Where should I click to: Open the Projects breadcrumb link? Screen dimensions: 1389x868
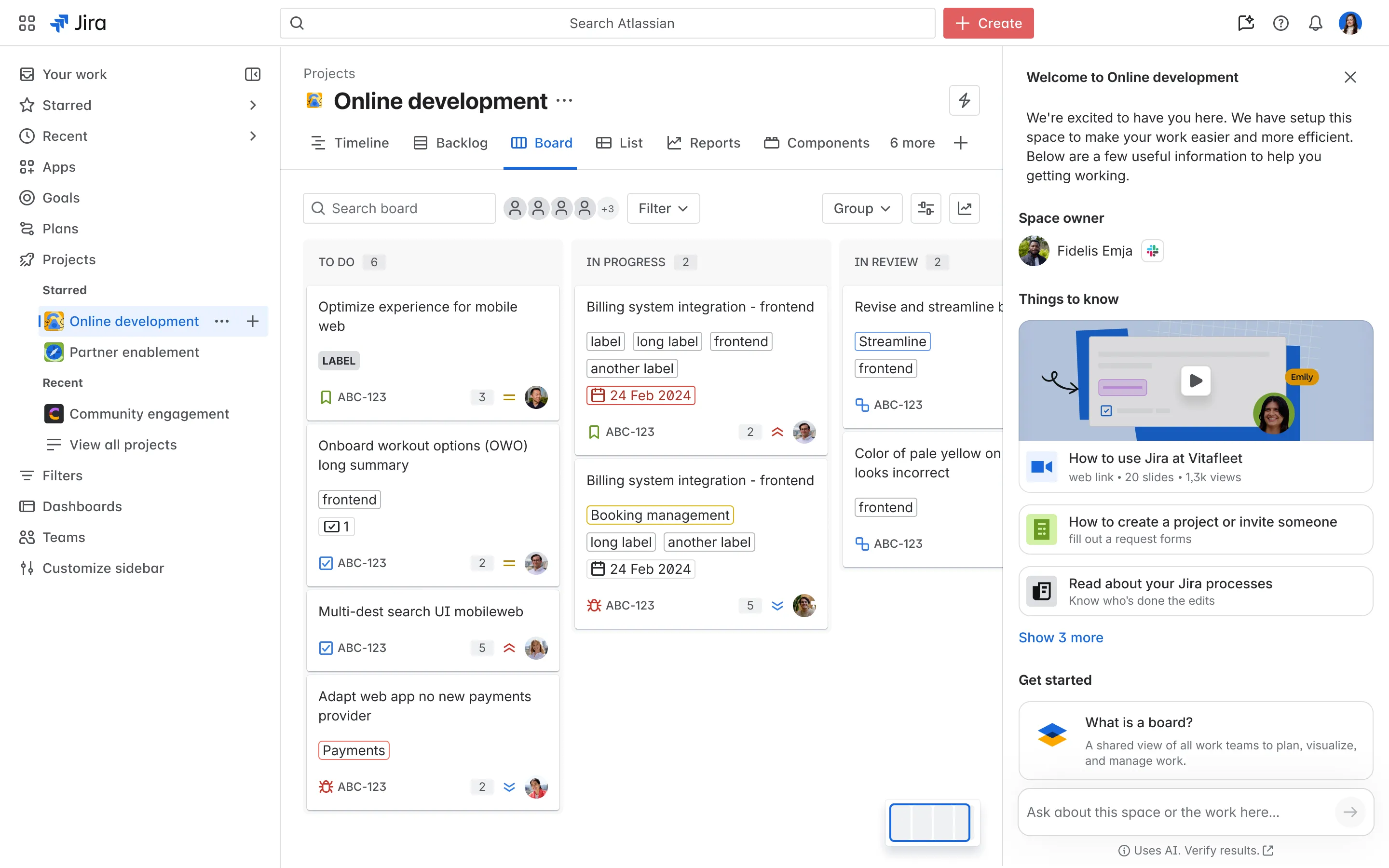[x=329, y=73]
